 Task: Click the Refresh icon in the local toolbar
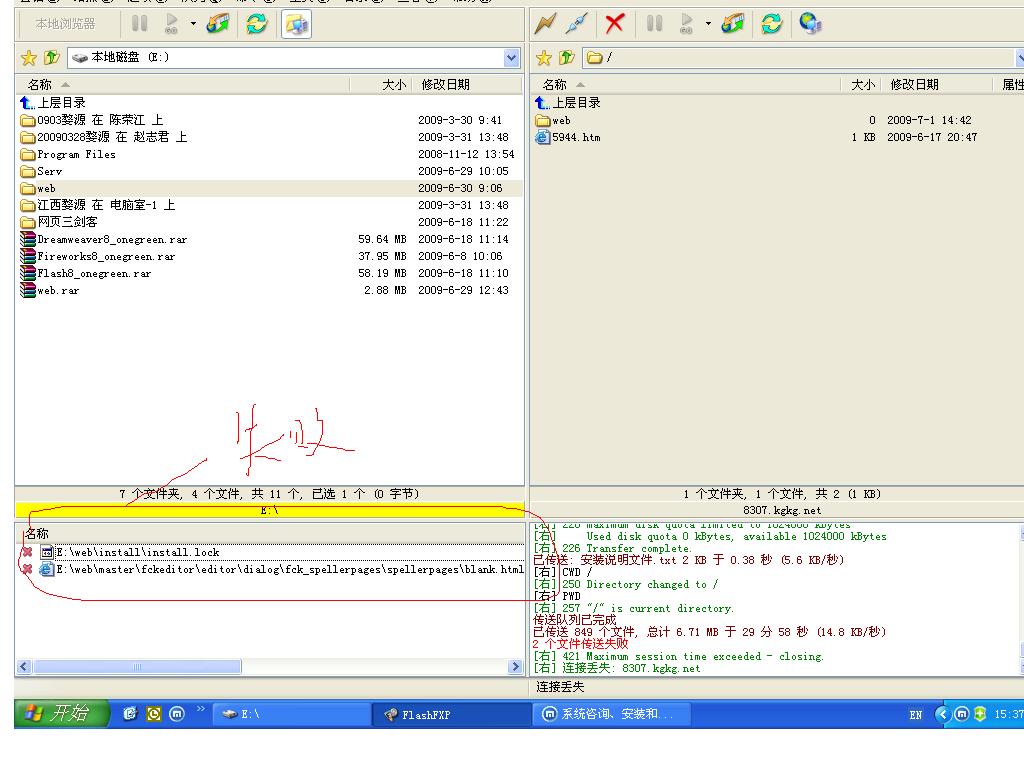point(257,23)
